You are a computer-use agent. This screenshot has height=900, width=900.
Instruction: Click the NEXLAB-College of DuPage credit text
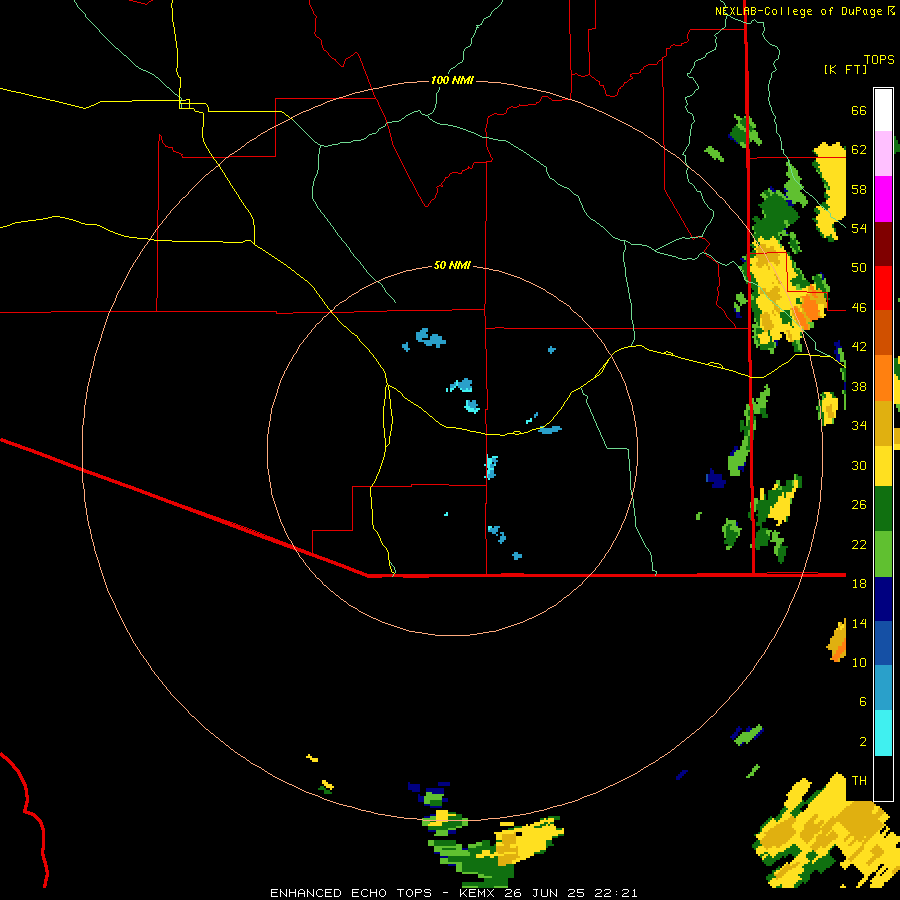click(800, 11)
